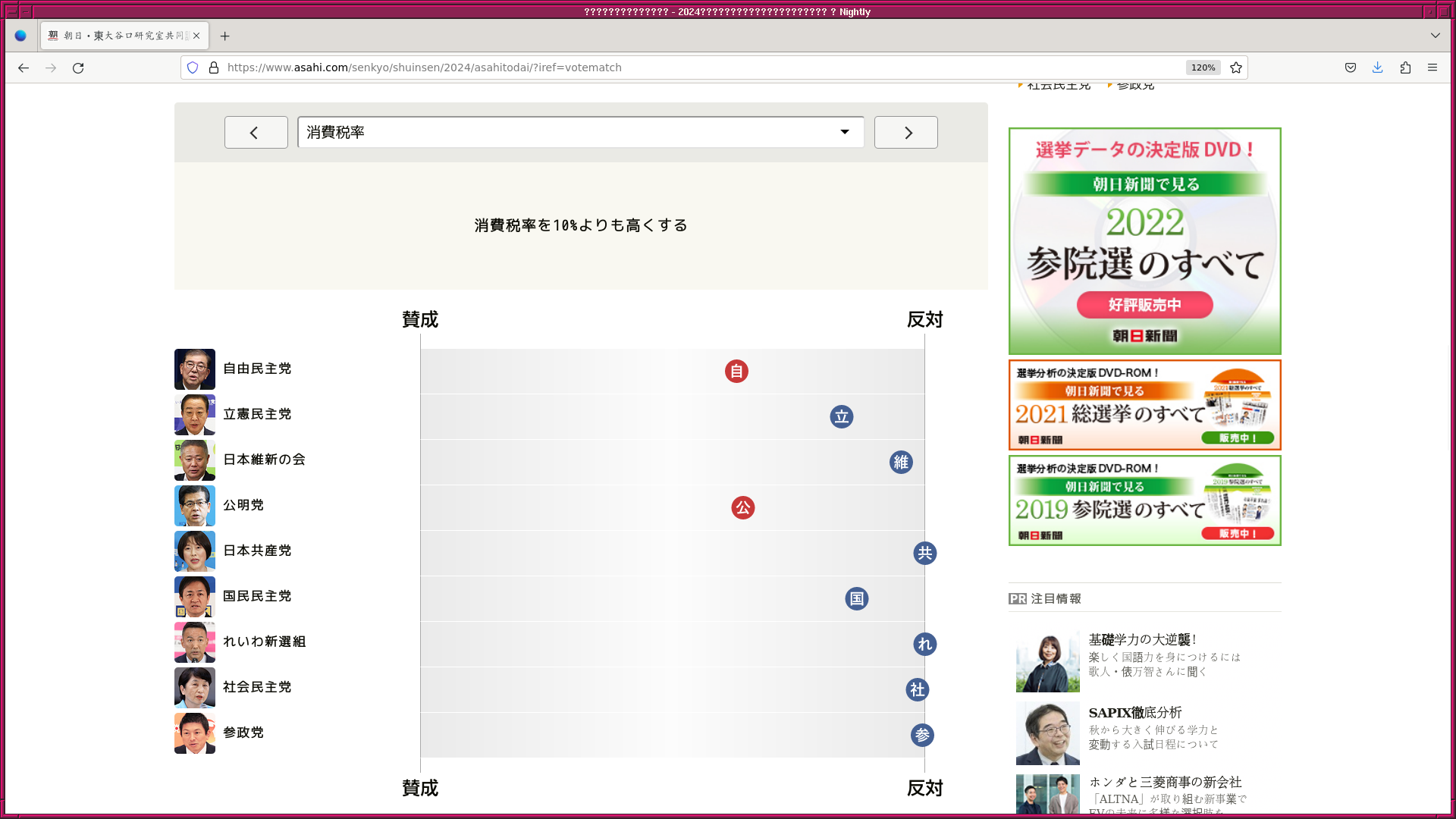Open the Extensions puzzle icon
1456x819 pixels.
1405,67
